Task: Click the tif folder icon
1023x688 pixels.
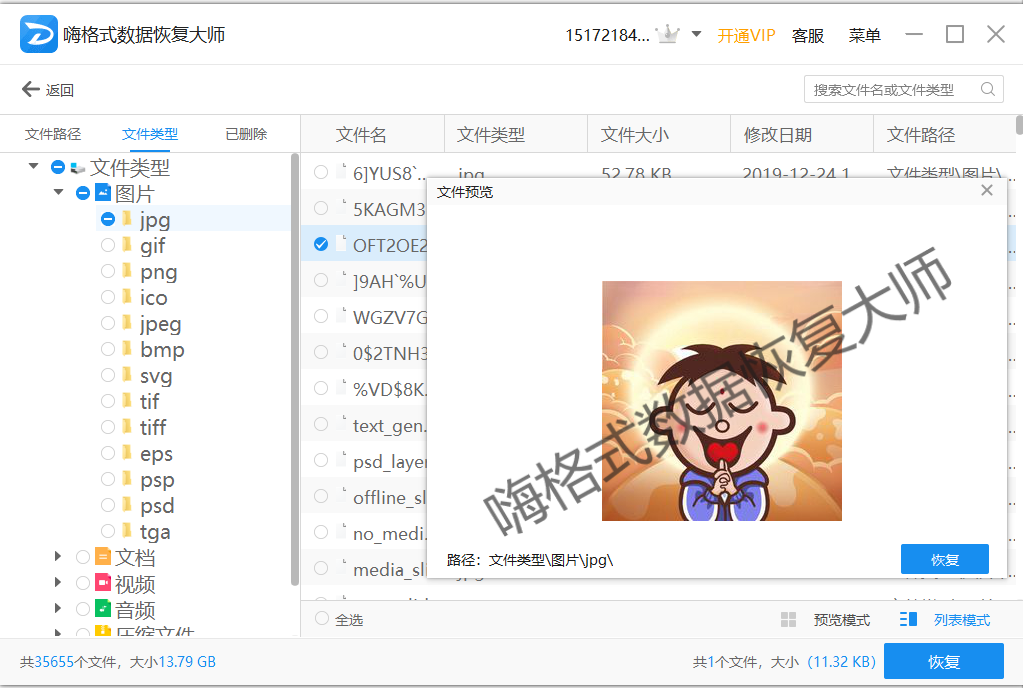Action: (x=127, y=400)
